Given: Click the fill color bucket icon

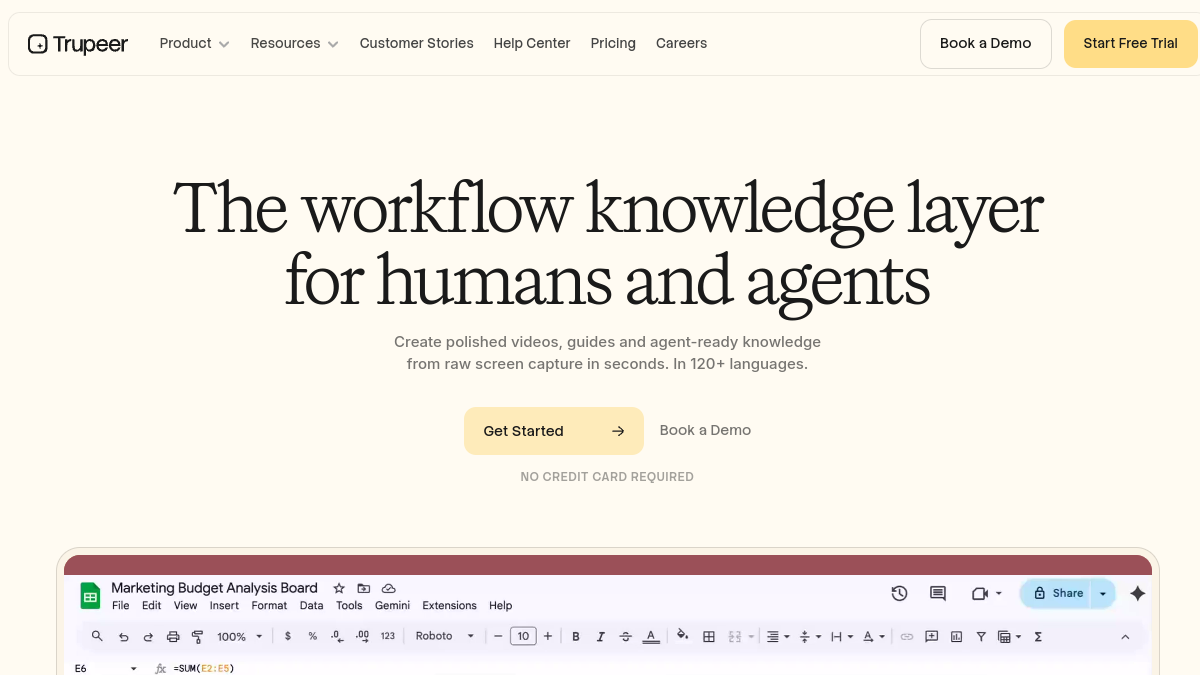Looking at the screenshot, I should click(x=683, y=635).
